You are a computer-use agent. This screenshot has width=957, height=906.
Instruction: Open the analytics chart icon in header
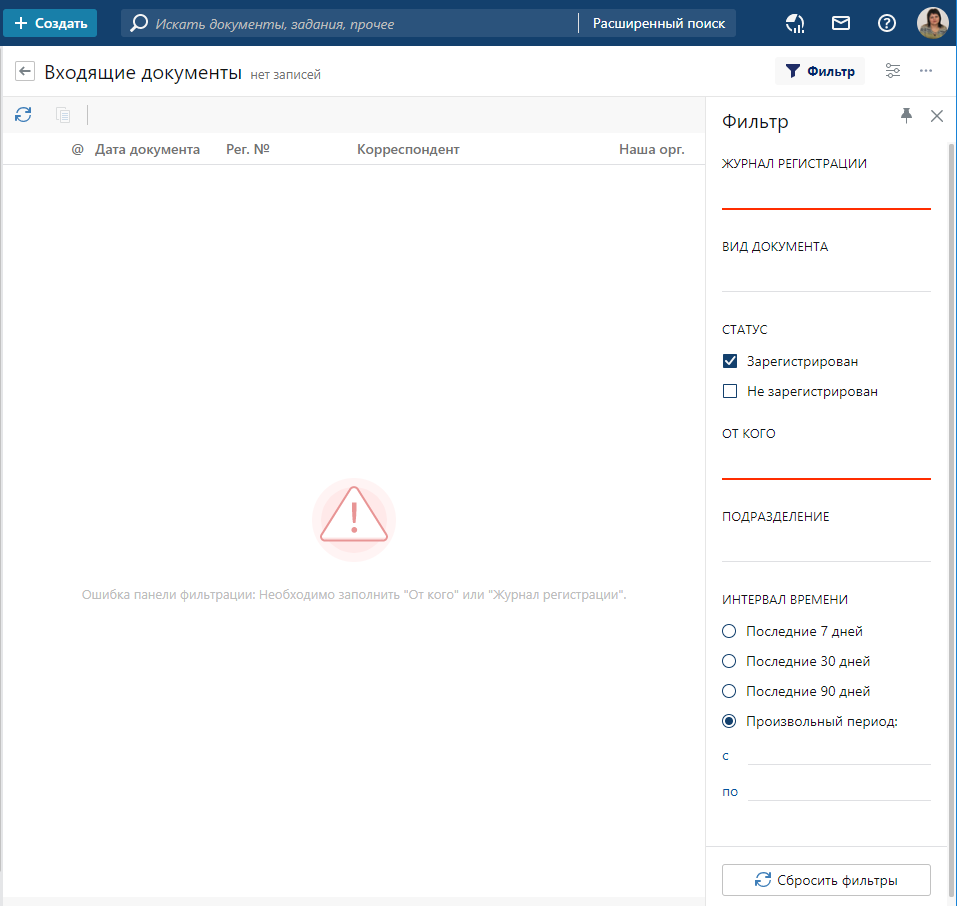795,23
